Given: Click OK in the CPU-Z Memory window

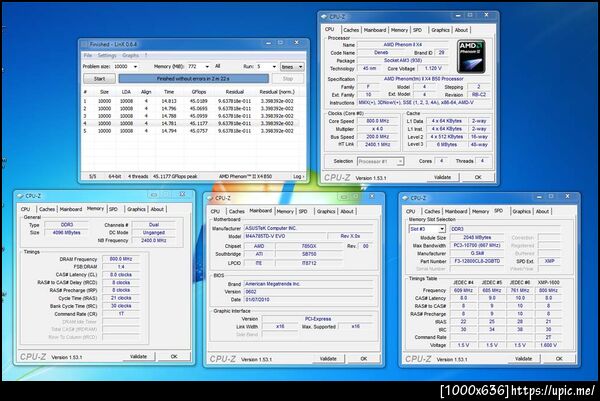Looking at the screenshot, I should click(174, 356).
